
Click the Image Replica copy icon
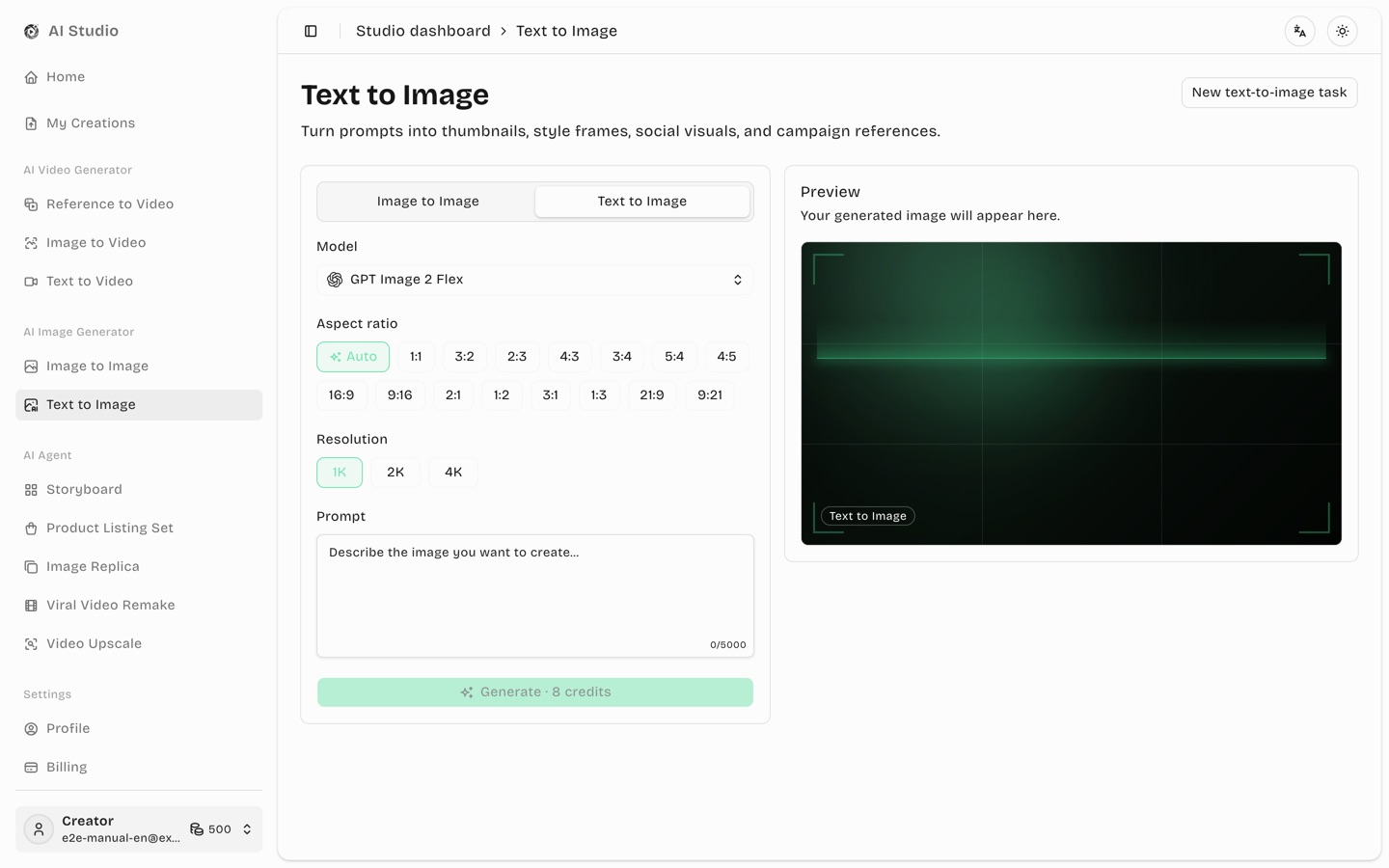[x=31, y=567]
